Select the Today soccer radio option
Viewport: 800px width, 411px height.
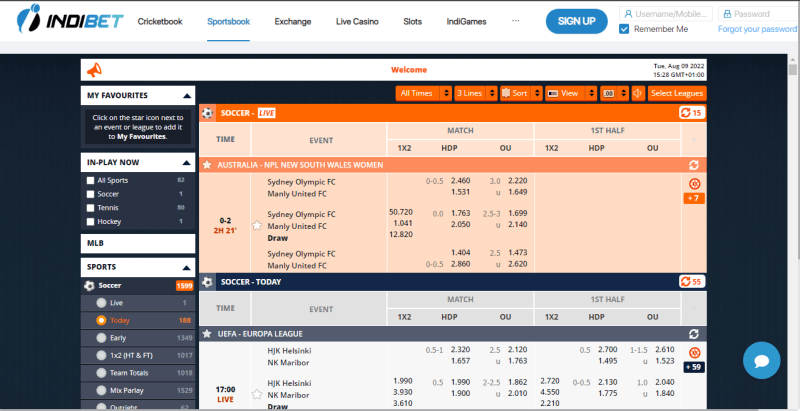pos(101,320)
